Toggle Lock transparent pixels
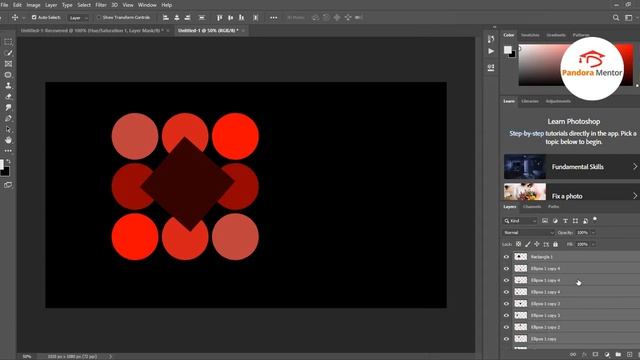 [x=518, y=244]
